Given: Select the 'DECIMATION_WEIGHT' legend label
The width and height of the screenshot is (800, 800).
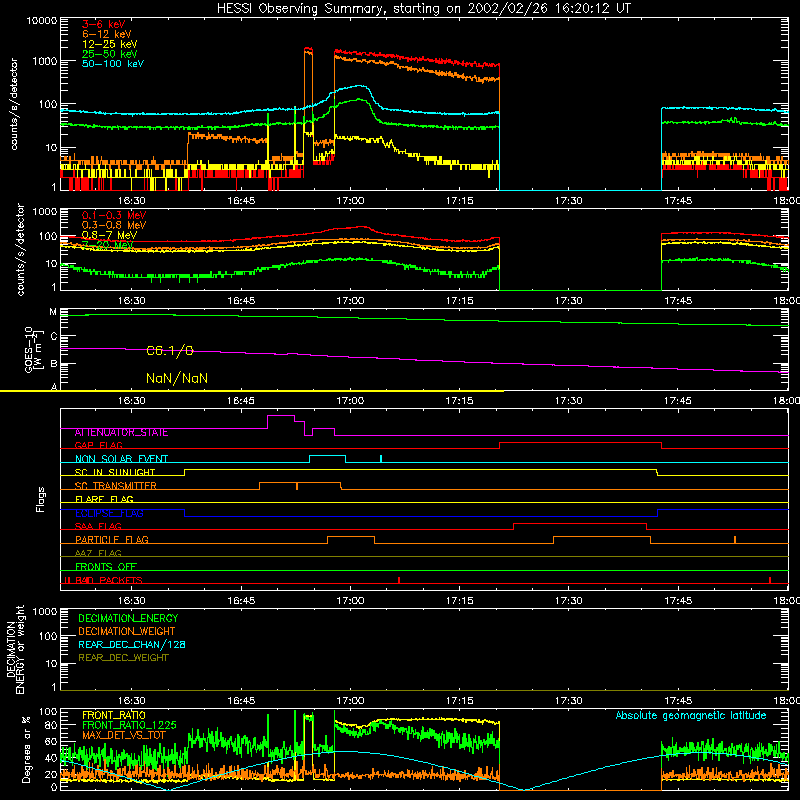Looking at the screenshot, I should pos(127,632).
